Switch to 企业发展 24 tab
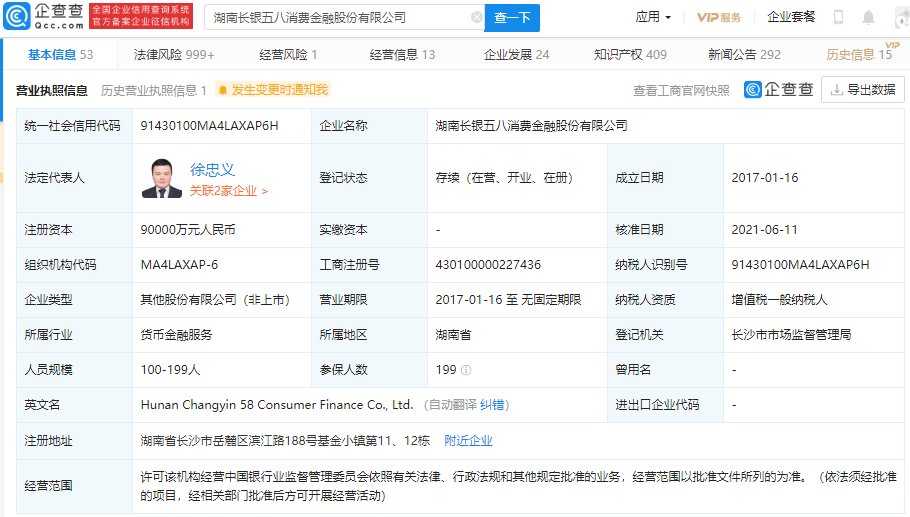Viewport: 910px width, 517px height. click(517, 55)
